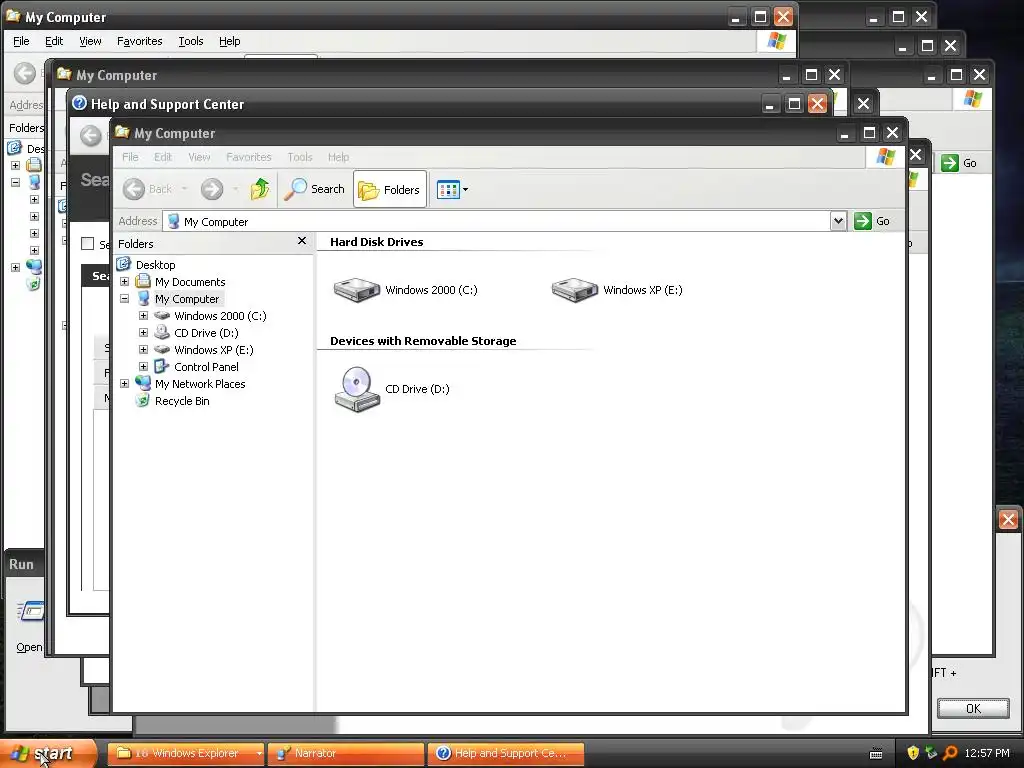Switch to Narrator in taskbar
Screen dimensions: 1024x768
pyautogui.click(x=345, y=753)
